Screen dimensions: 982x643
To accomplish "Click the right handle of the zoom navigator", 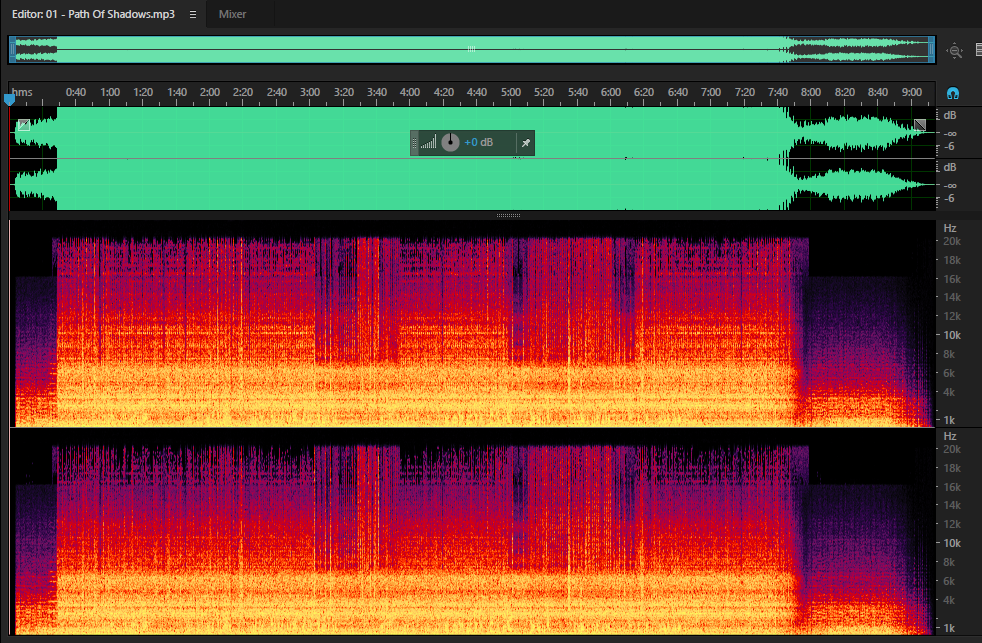I will point(932,49).
